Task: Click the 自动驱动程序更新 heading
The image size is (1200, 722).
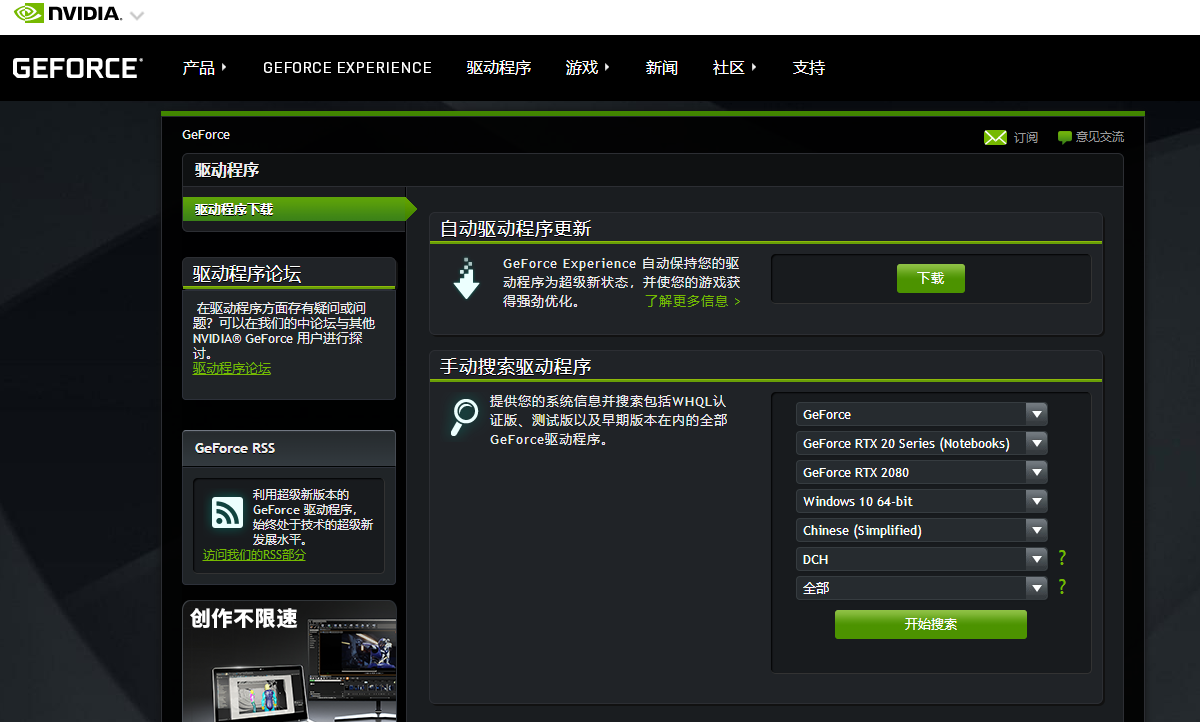Action: [516, 228]
